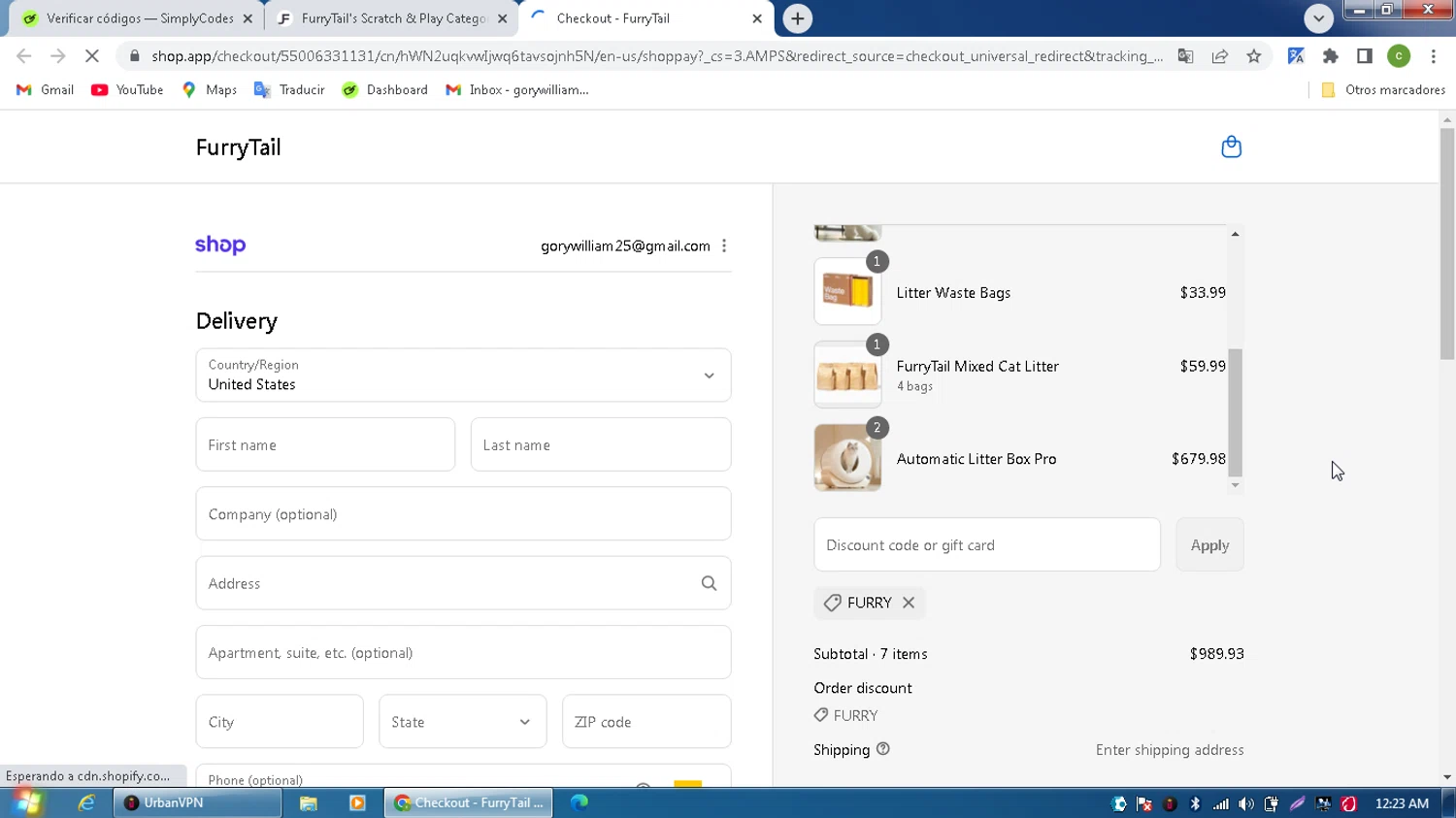Close the SimplyCodes tab

pyautogui.click(x=248, y=18)
